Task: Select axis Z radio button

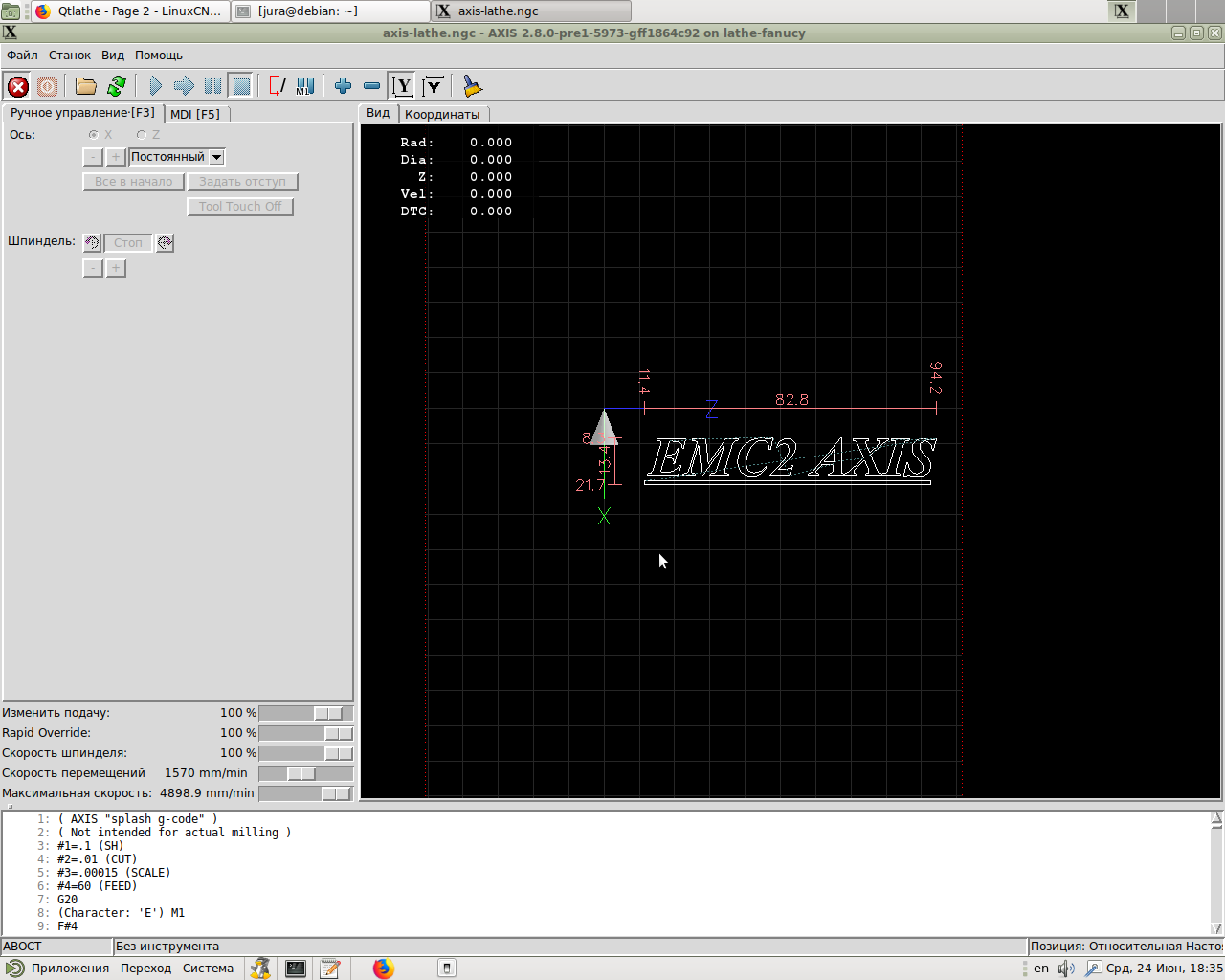Action: [142, 135]
